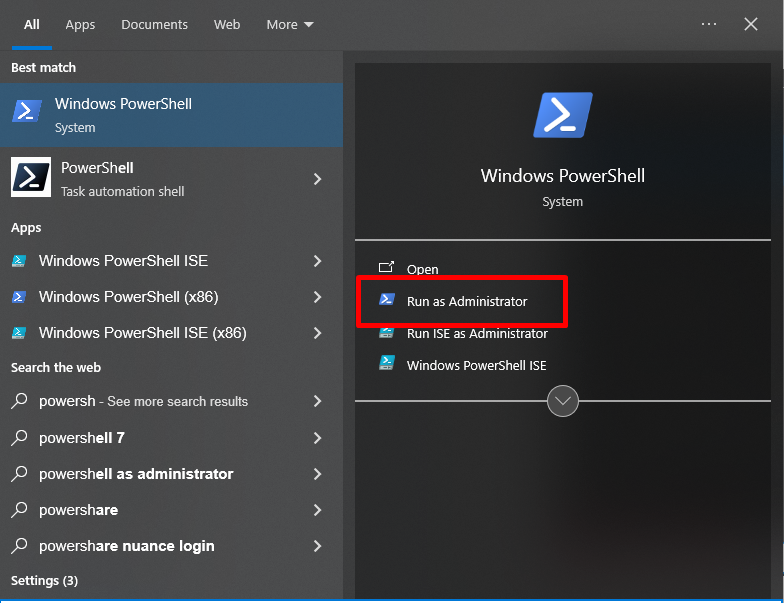Select the 'powershare nuance login' suggestion
The width and height of the screenshot is (784, 603).
click(172, 546)
